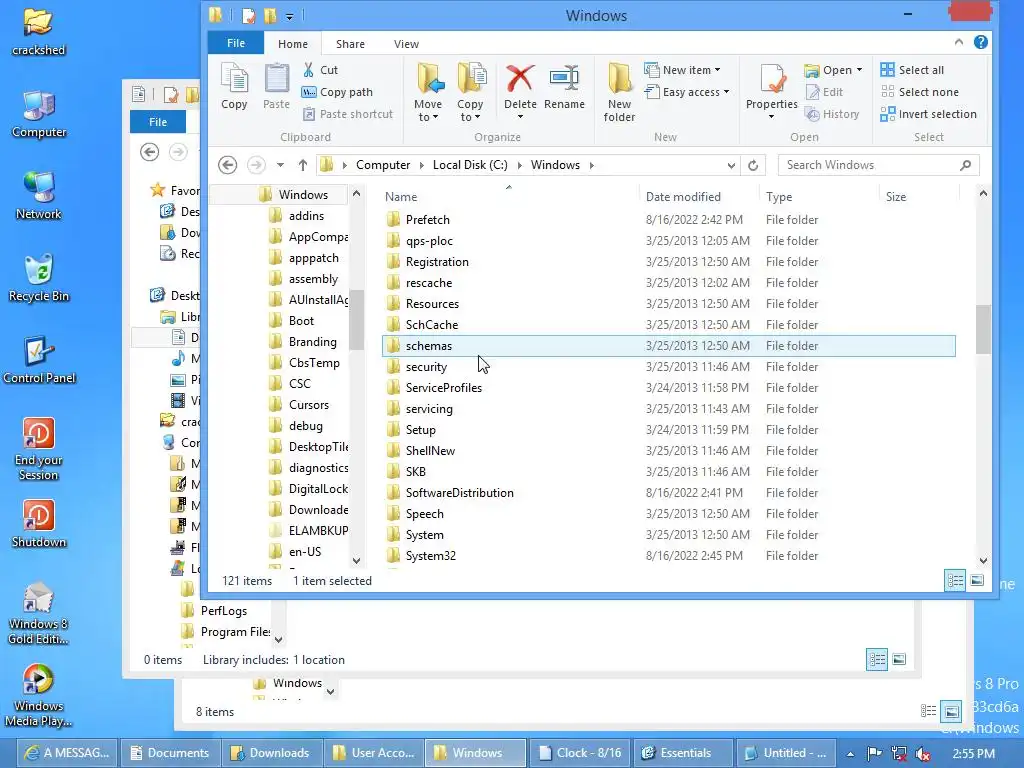1024x768 pixels.
Task: Click History in Open group
Action: point(833,114)
